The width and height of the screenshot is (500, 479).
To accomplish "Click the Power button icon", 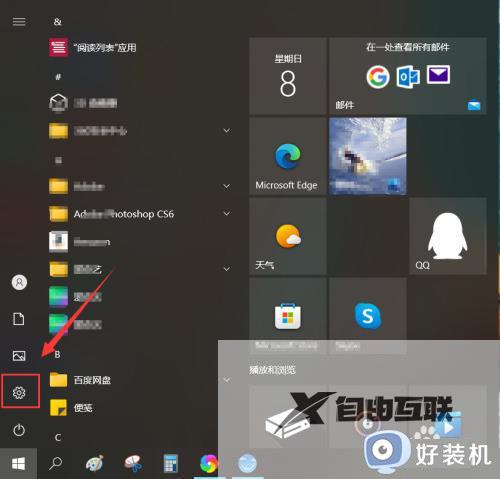I will point(19,430).
